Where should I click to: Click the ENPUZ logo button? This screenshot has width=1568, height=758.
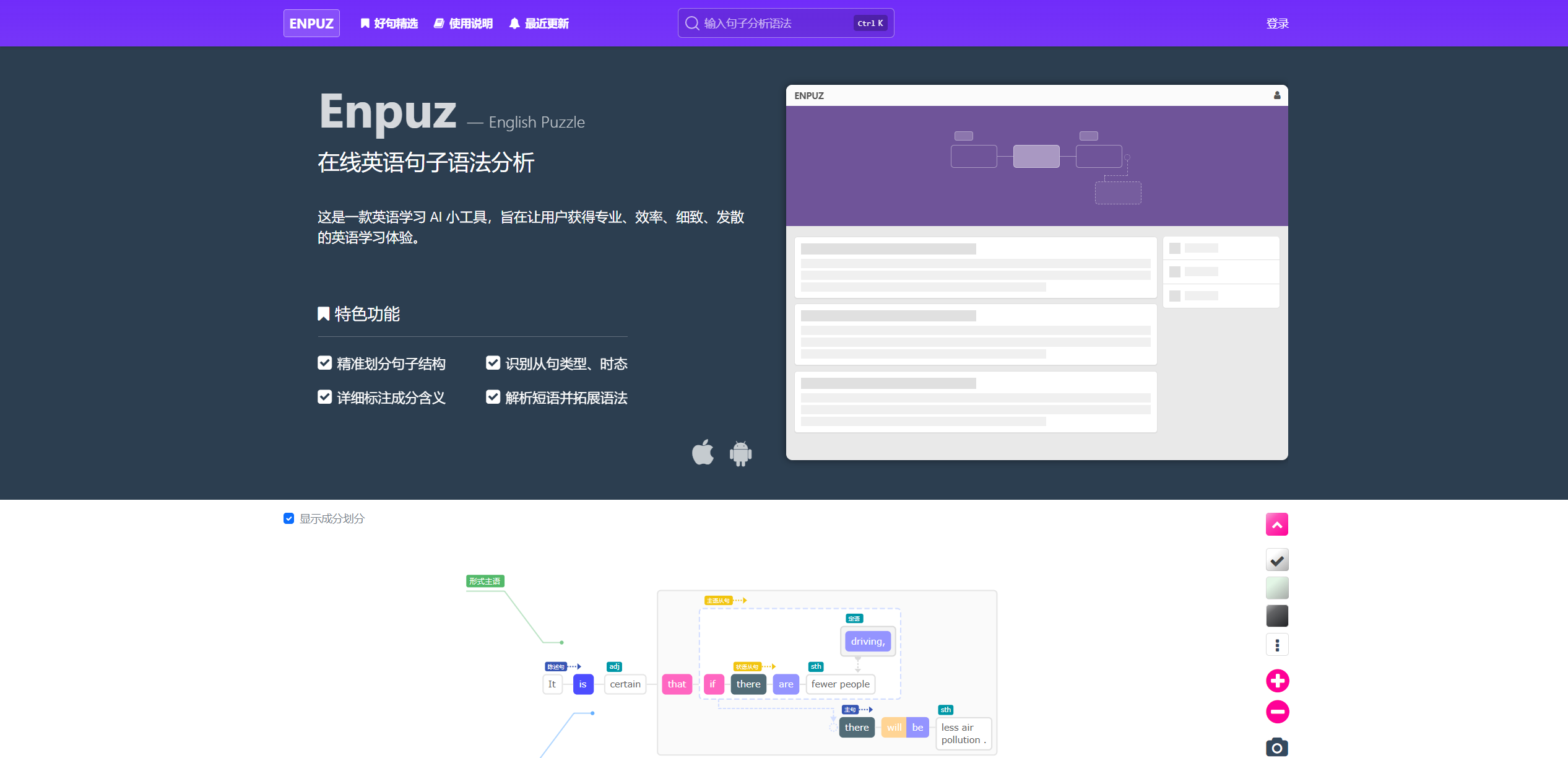(311, 23)
